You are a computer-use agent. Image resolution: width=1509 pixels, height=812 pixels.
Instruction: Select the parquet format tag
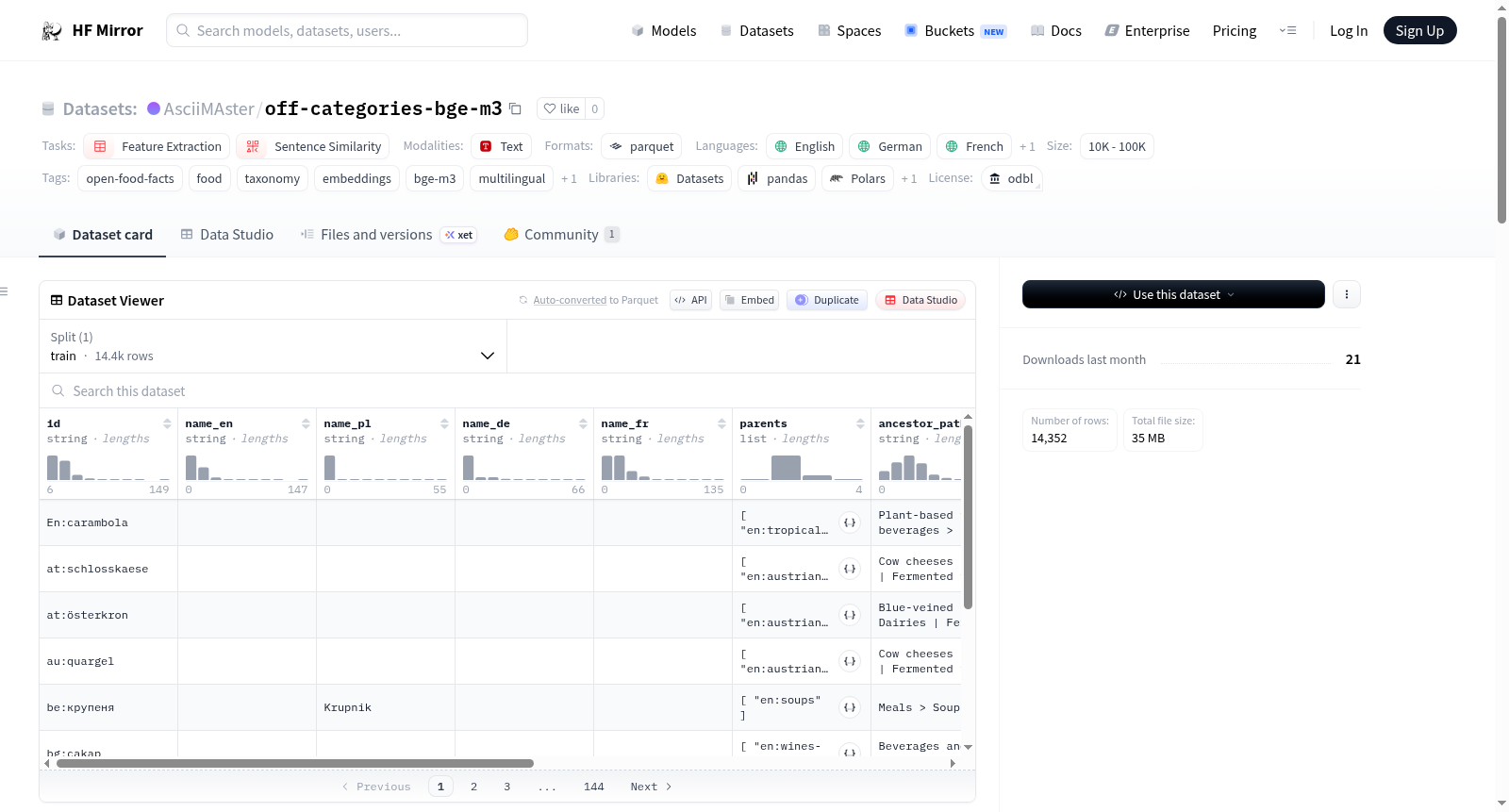(x=641, y=146)
